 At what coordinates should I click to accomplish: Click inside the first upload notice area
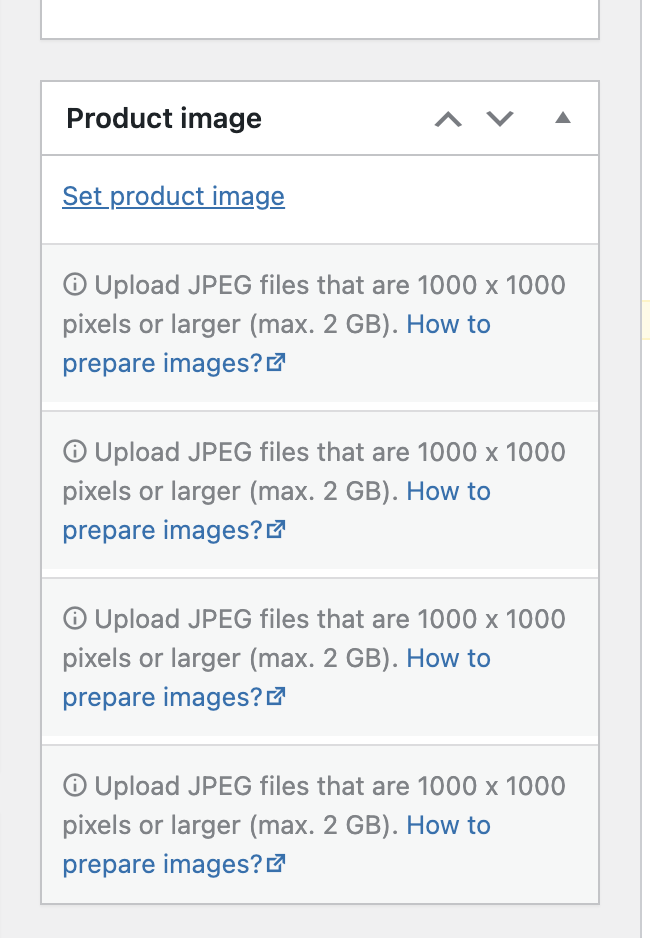click(x=320, y=324)
